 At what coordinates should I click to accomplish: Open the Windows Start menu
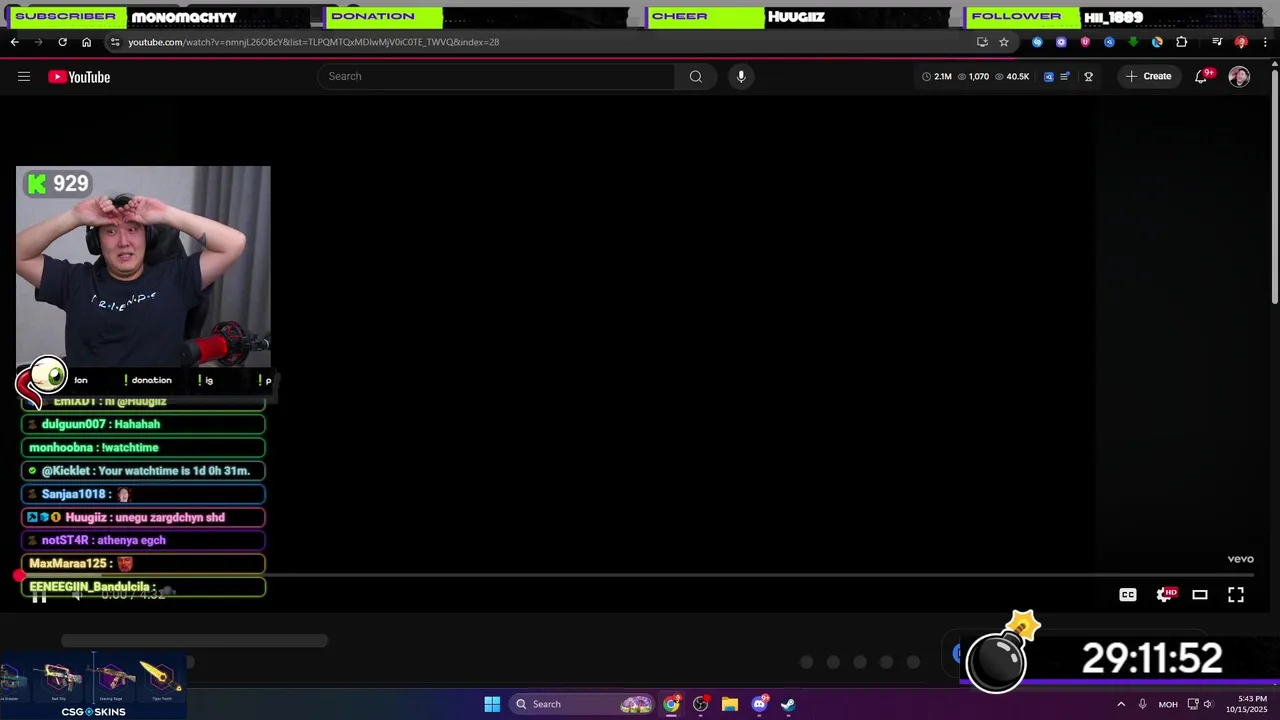[x=492, y=704]
